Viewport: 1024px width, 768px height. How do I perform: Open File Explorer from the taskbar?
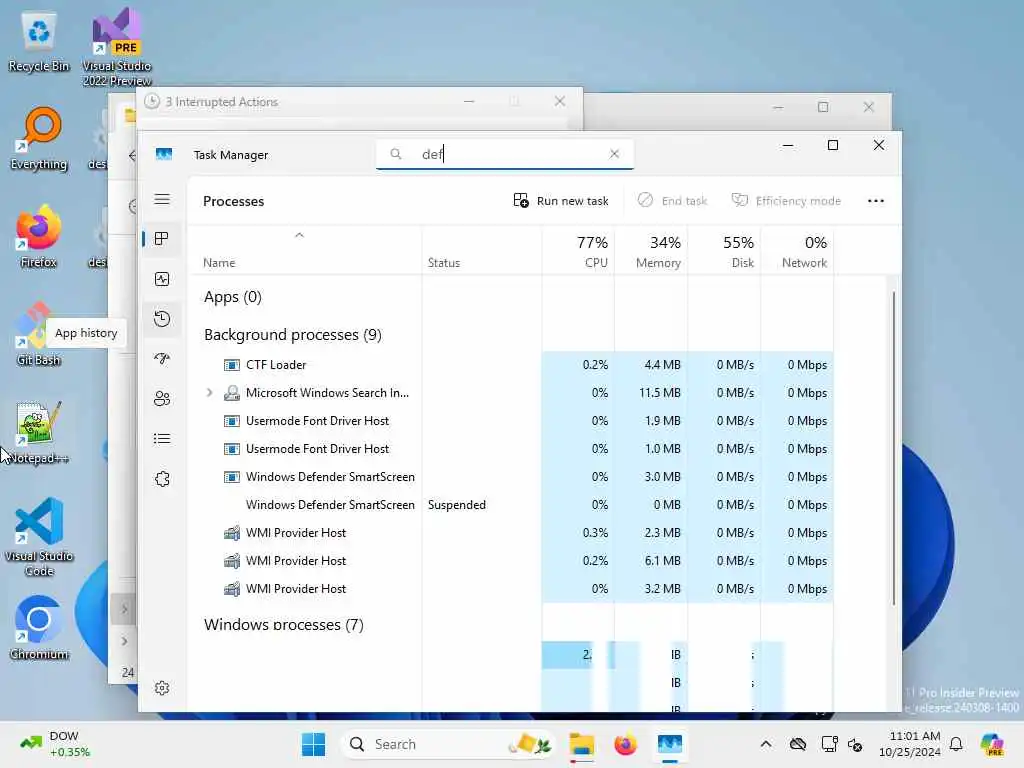[x=581, y=744]
